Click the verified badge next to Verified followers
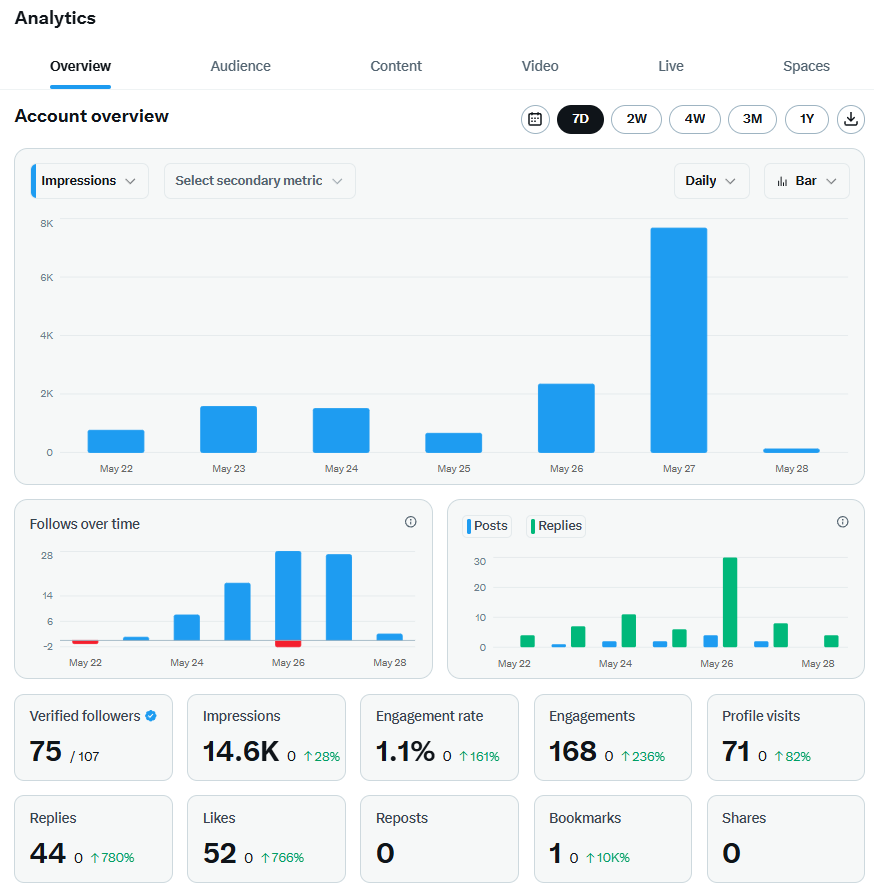874x886 pixels. tap(151, 715)
